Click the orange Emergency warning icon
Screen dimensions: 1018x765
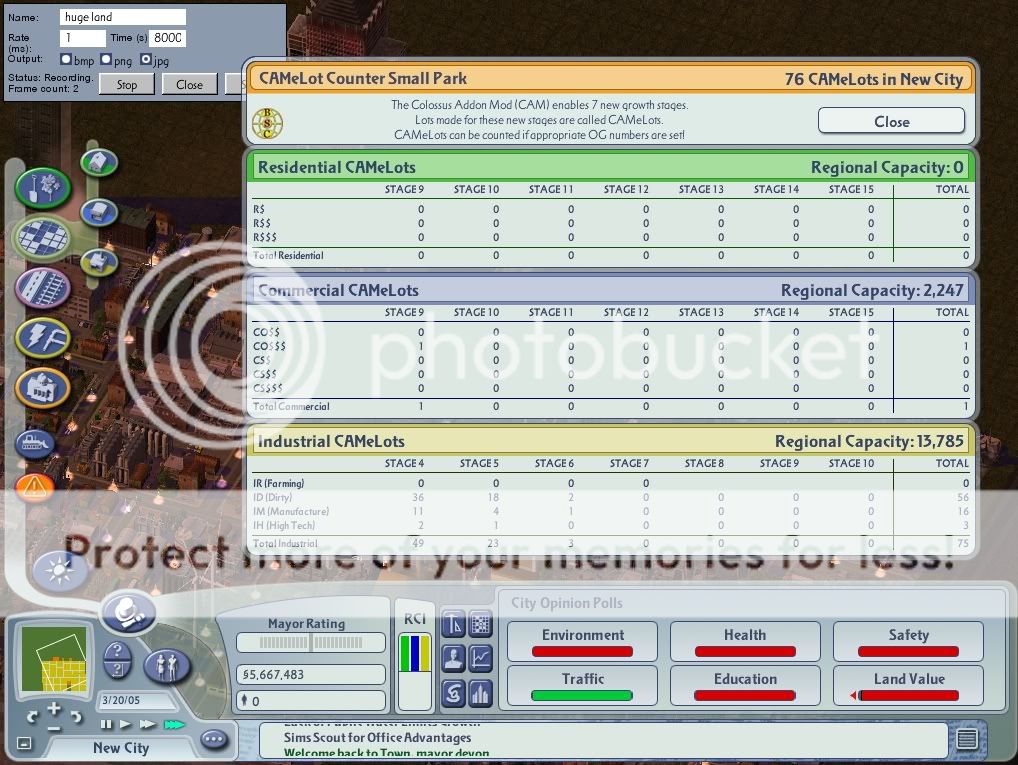pyautogui.click(x=35, y=487)
